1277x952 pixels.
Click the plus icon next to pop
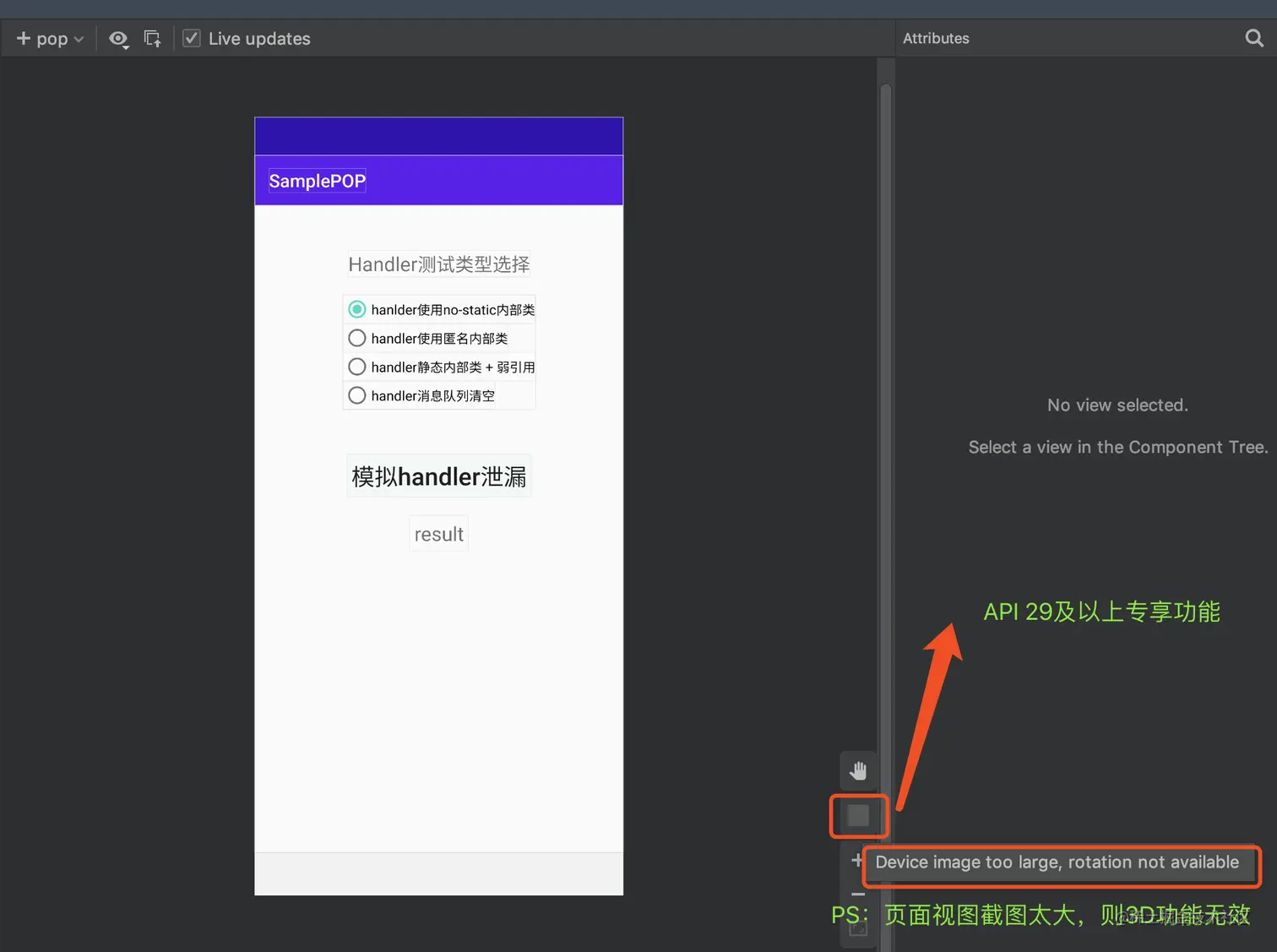click(x=23, y=38)
